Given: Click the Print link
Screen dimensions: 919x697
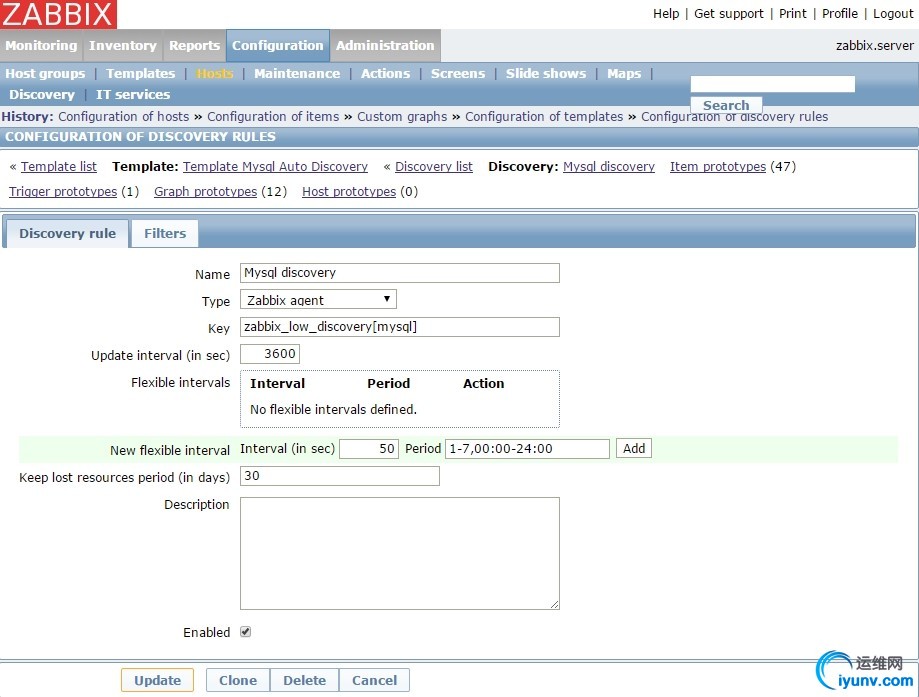Looking at the screenshot, I should tap(792, 13).
